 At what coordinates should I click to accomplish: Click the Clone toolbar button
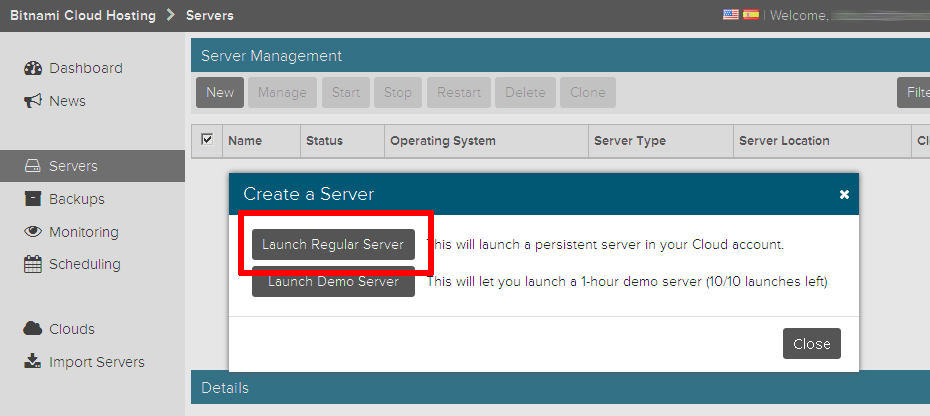coord(588,93)
